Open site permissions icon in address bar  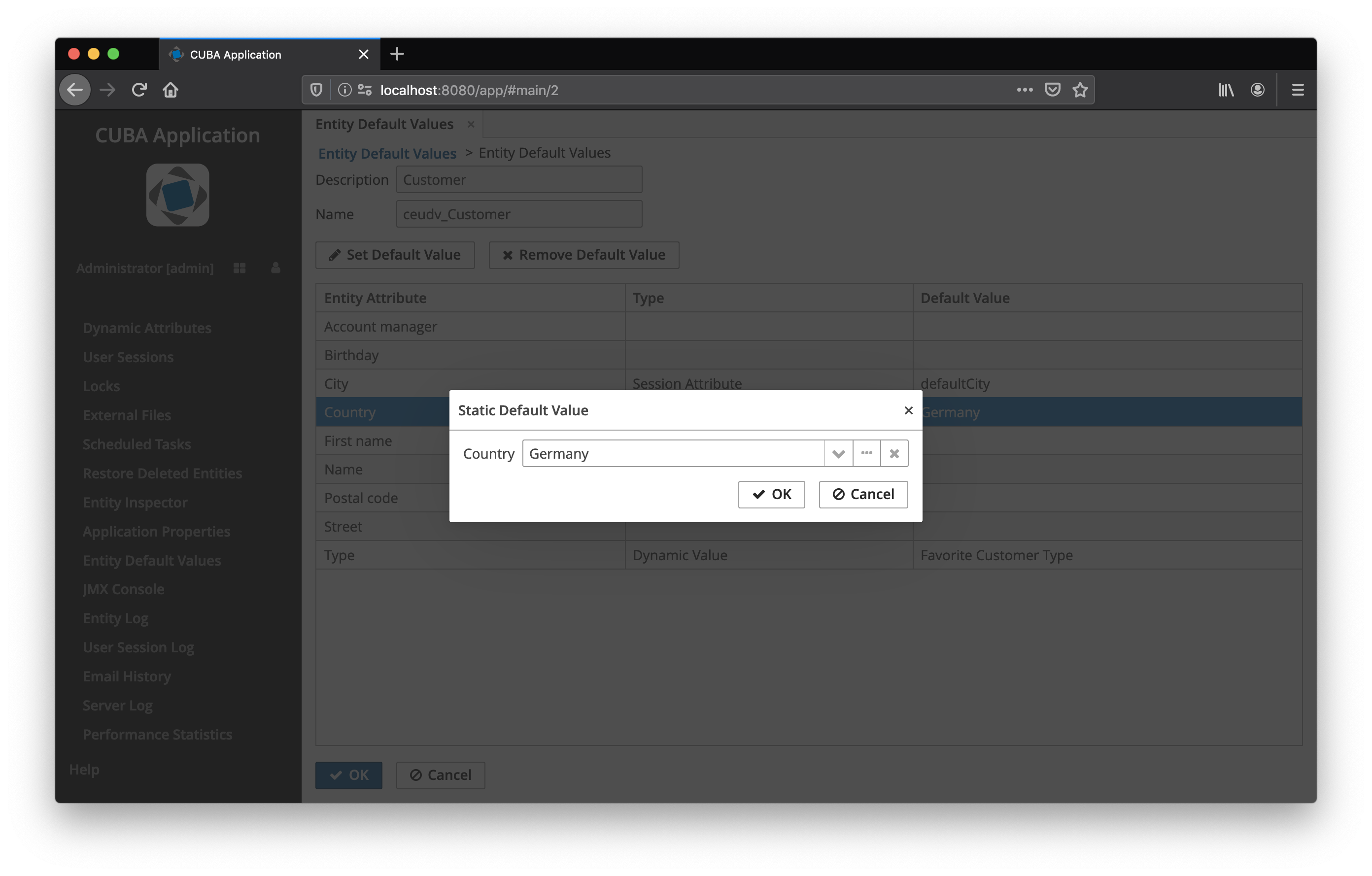point(365,89)
